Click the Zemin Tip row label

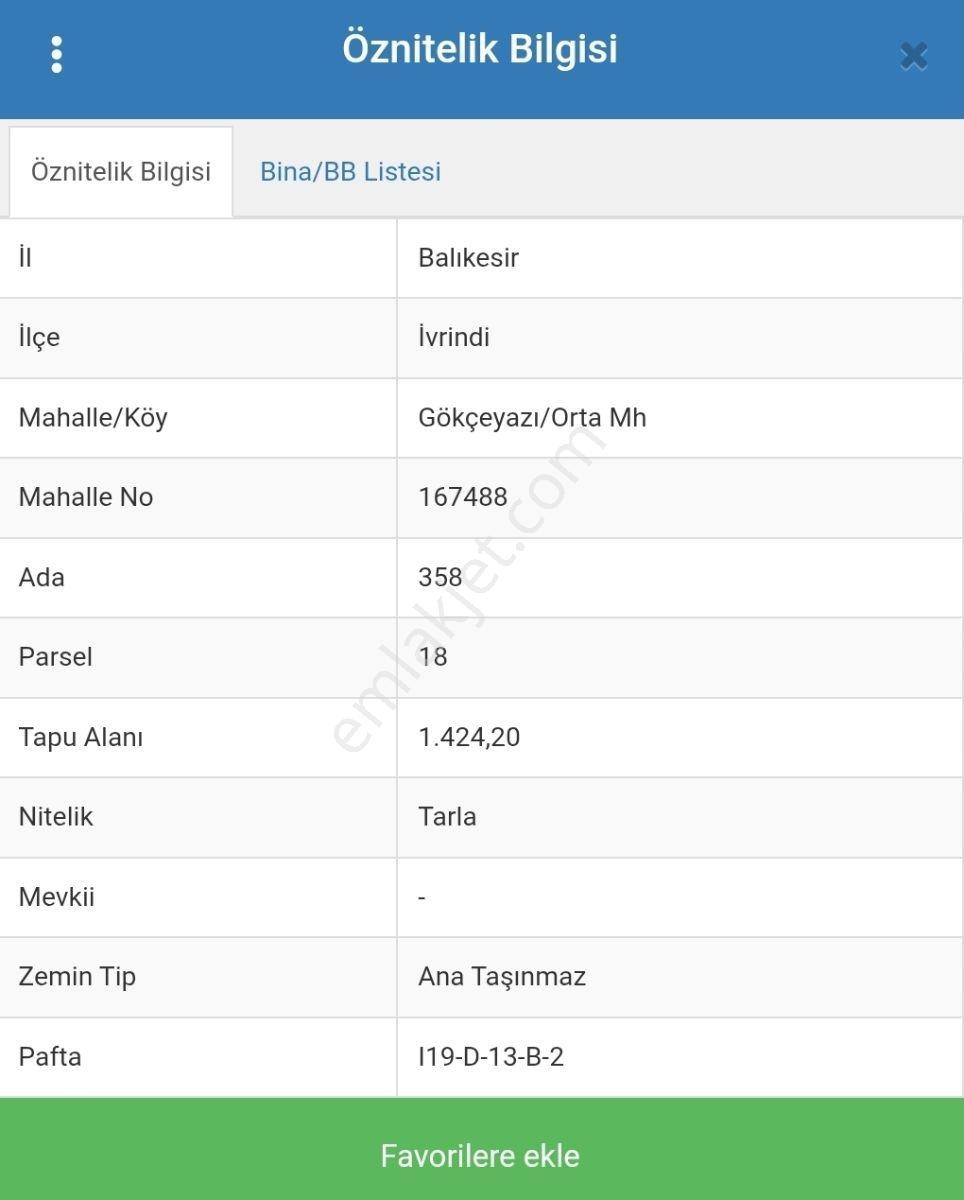point(77,977)
